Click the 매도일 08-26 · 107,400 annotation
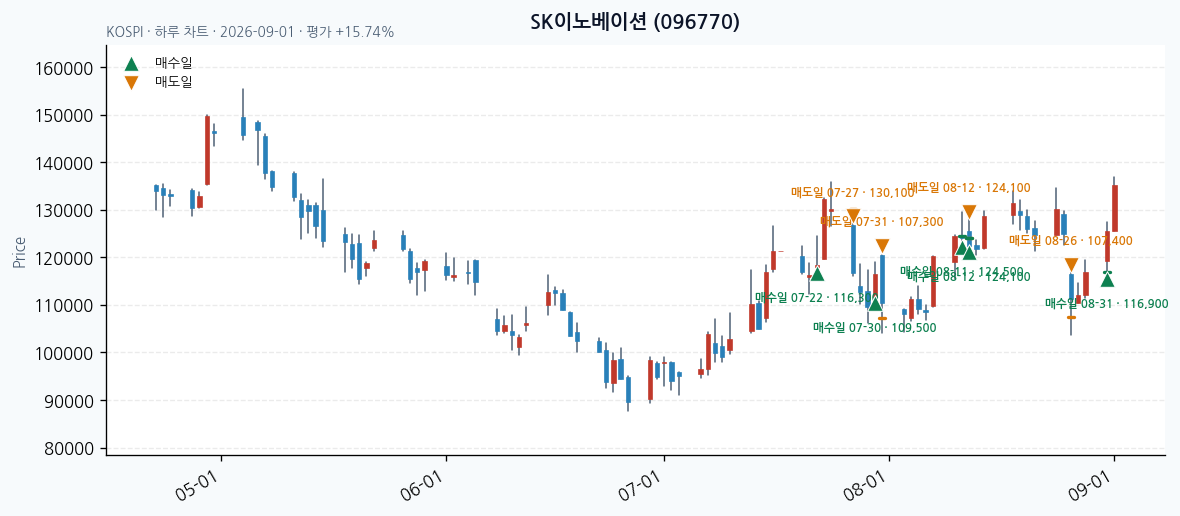This screenshot has height=516, width=1180. (1071, 241)
